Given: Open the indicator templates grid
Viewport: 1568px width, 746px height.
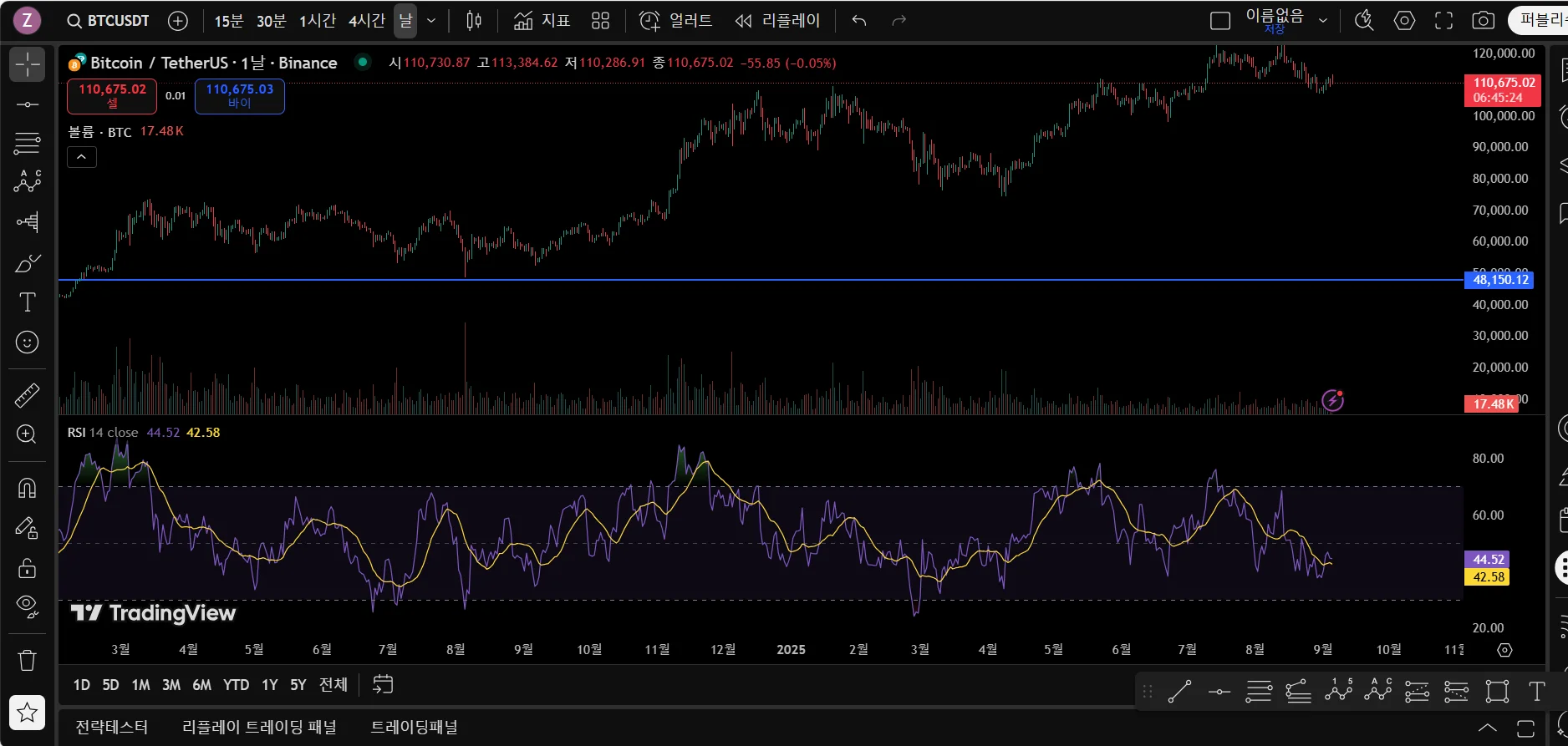Looking at the screenshot, I should [x=600, y=21].
